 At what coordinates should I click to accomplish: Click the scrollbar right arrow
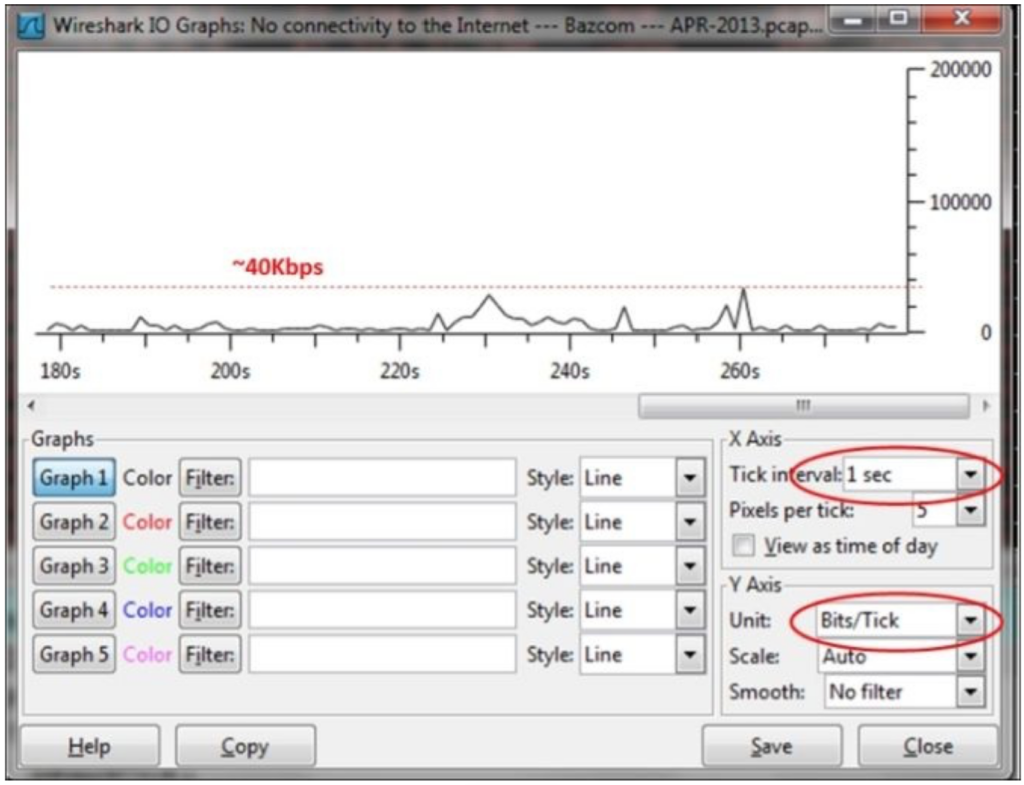[986, 406]
